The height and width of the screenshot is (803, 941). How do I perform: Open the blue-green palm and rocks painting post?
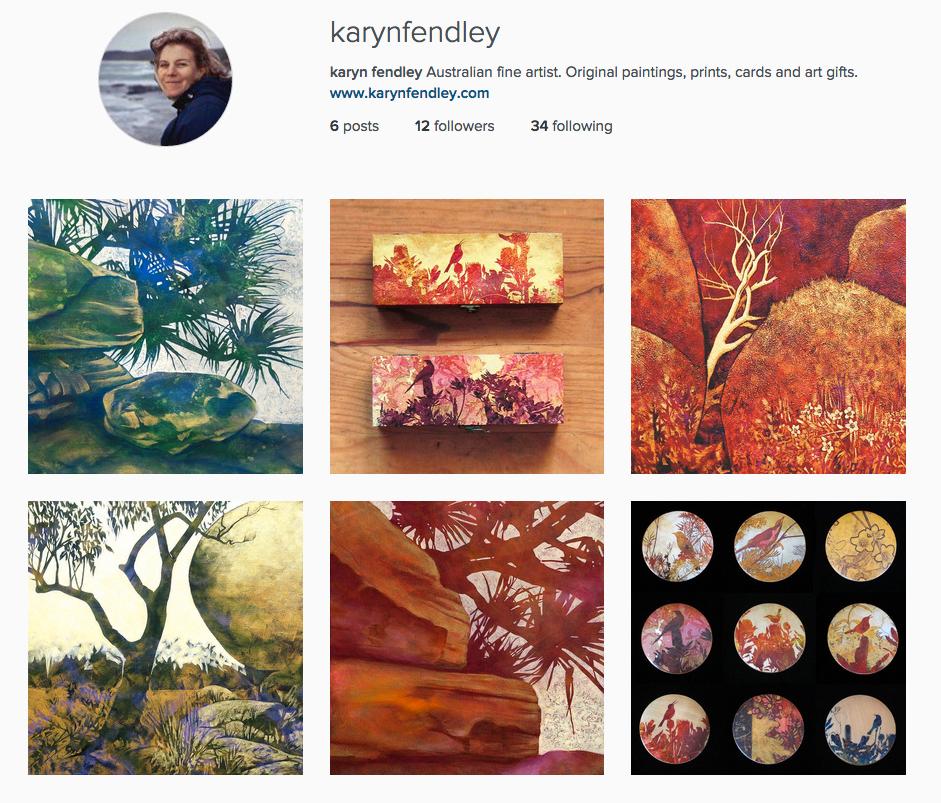(x=165, y=336)
